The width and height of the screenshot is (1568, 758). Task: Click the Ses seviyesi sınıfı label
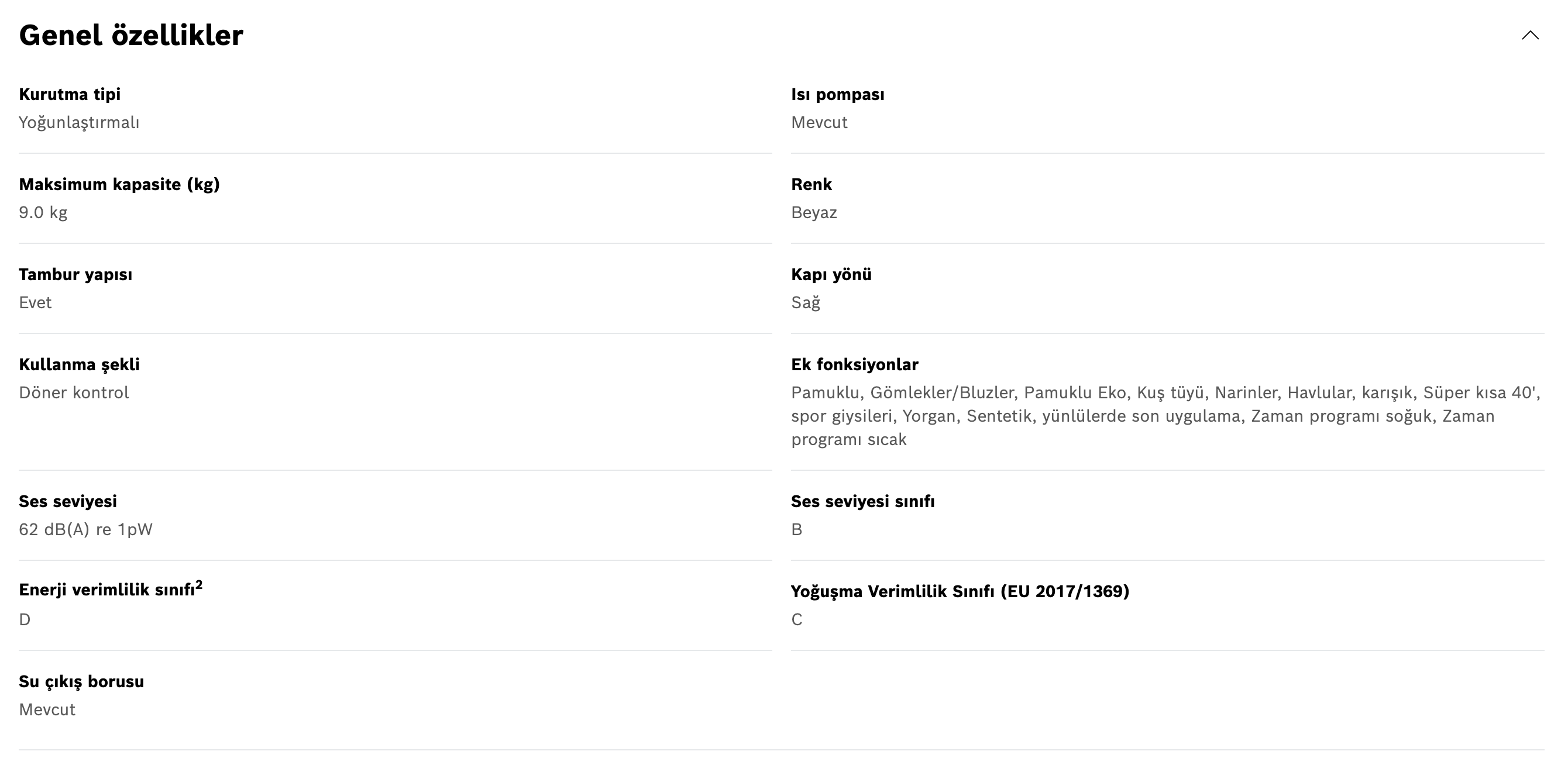pos(862,501)
